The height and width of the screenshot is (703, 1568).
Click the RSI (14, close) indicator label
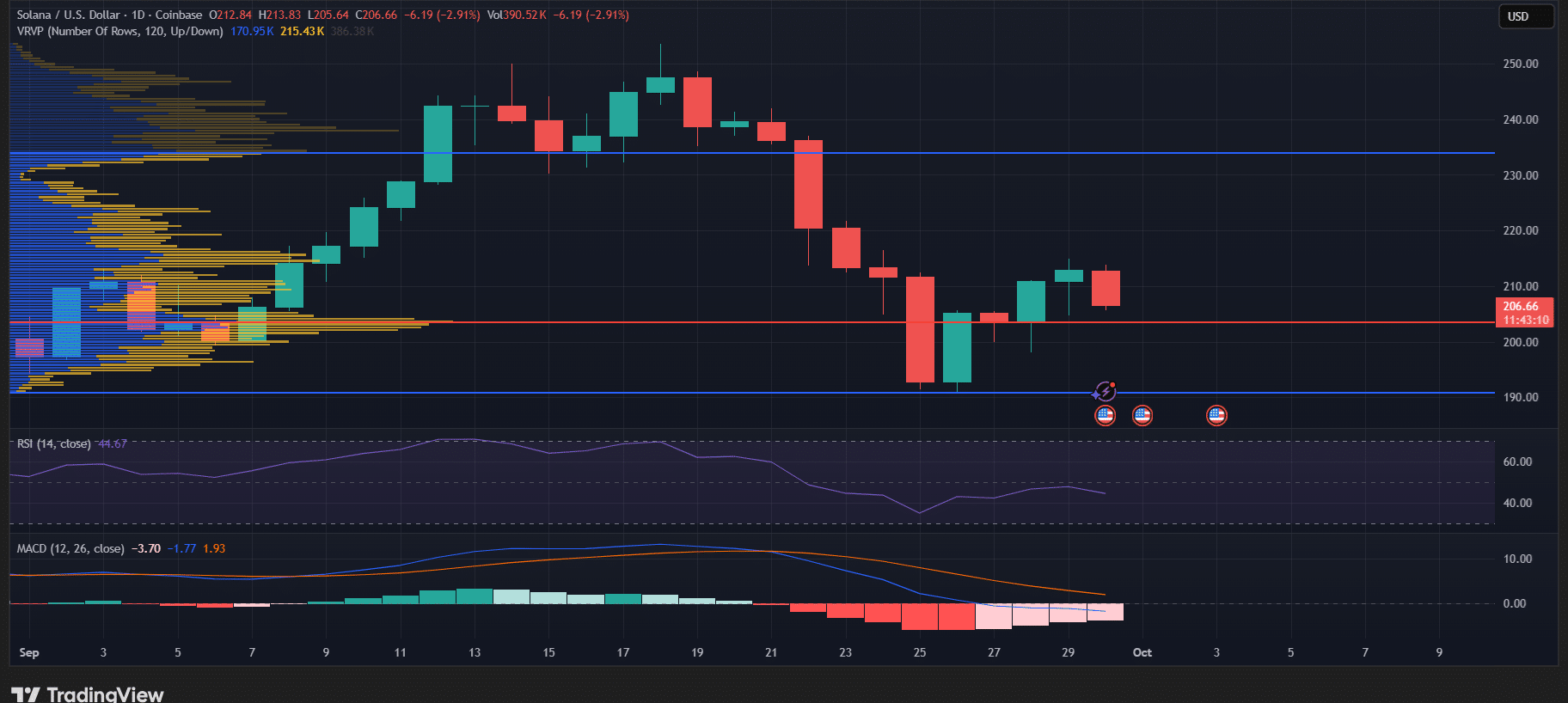[53, 443]
